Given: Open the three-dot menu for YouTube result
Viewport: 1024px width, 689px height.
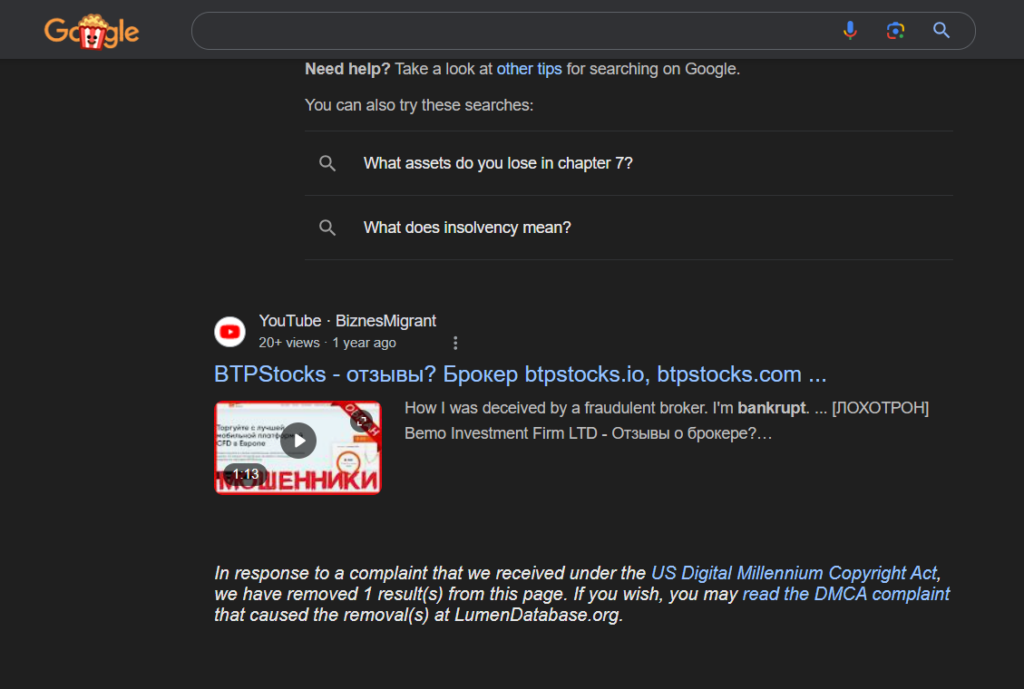Looking at the screenshot, I should (x=455, y=343).
